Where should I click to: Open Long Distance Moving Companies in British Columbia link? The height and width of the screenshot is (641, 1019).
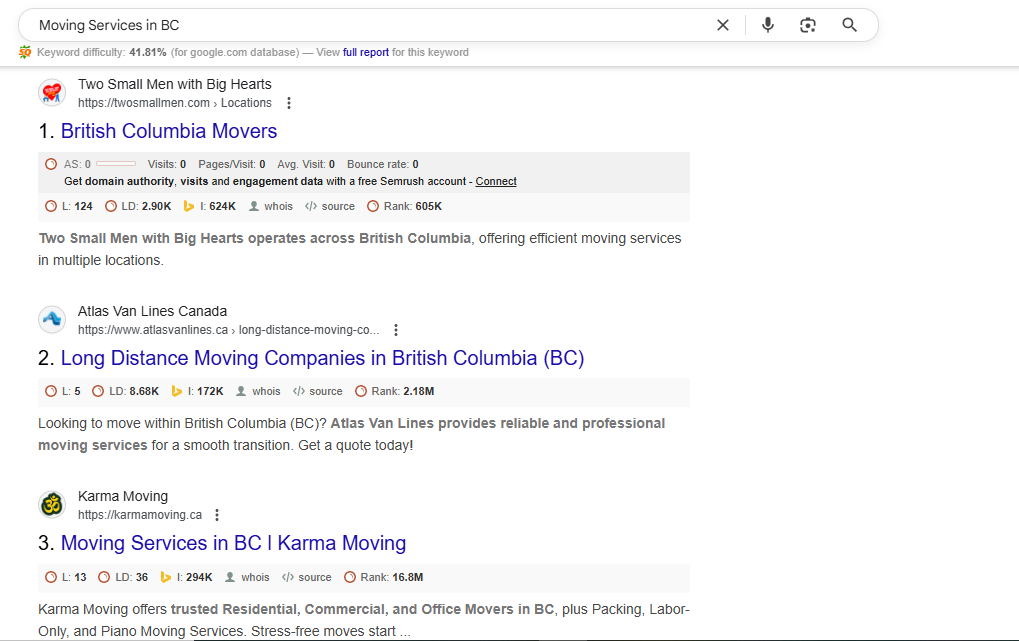[x=322, y=358]
